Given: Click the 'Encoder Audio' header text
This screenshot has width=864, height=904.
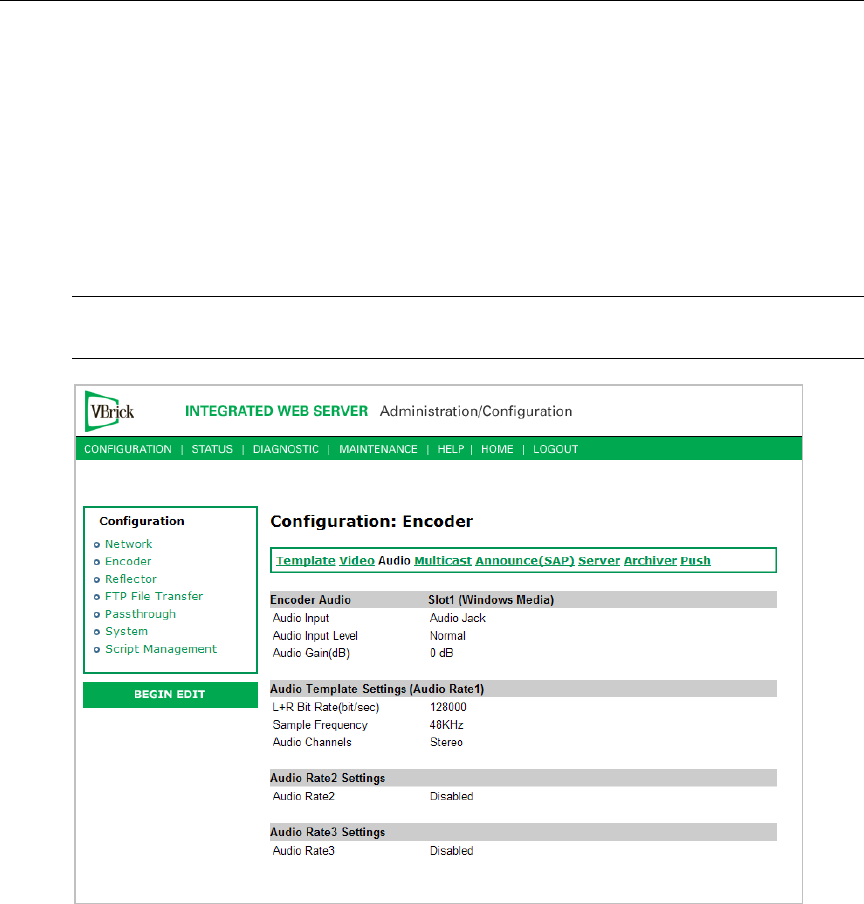Looking at the screenshot, I should pos(311,600).
